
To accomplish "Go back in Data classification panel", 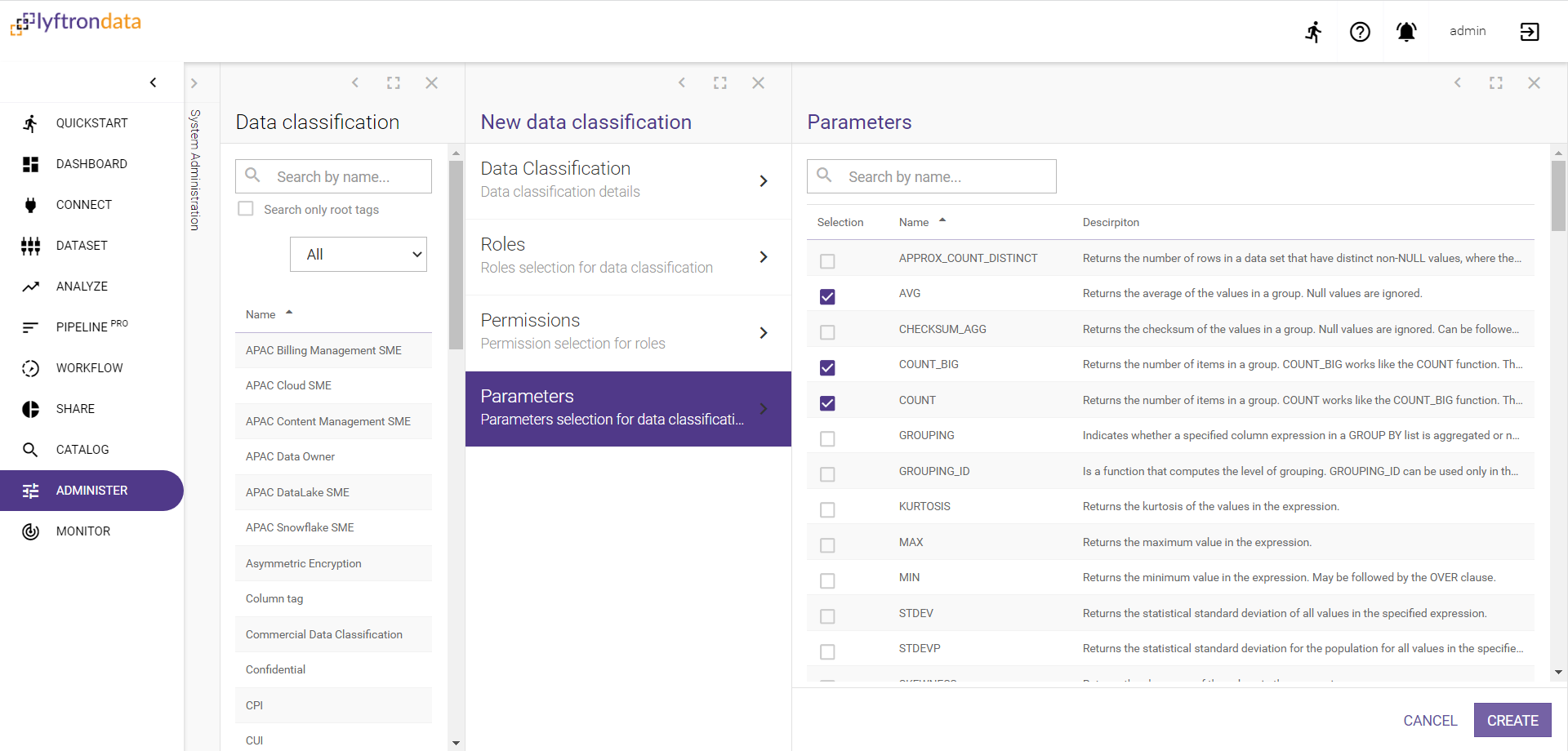I will tap(355, 82).
